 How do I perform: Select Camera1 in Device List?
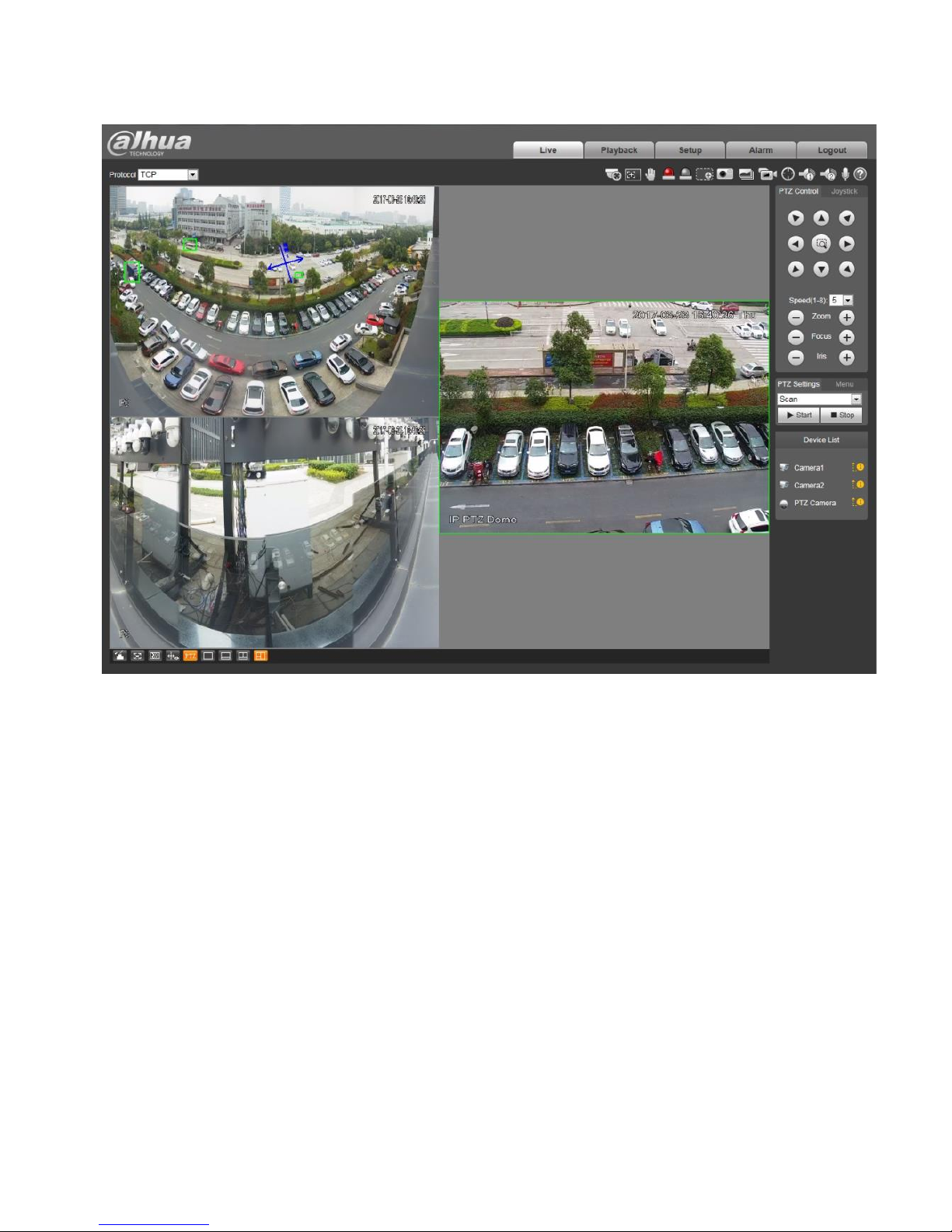point(809,468)
